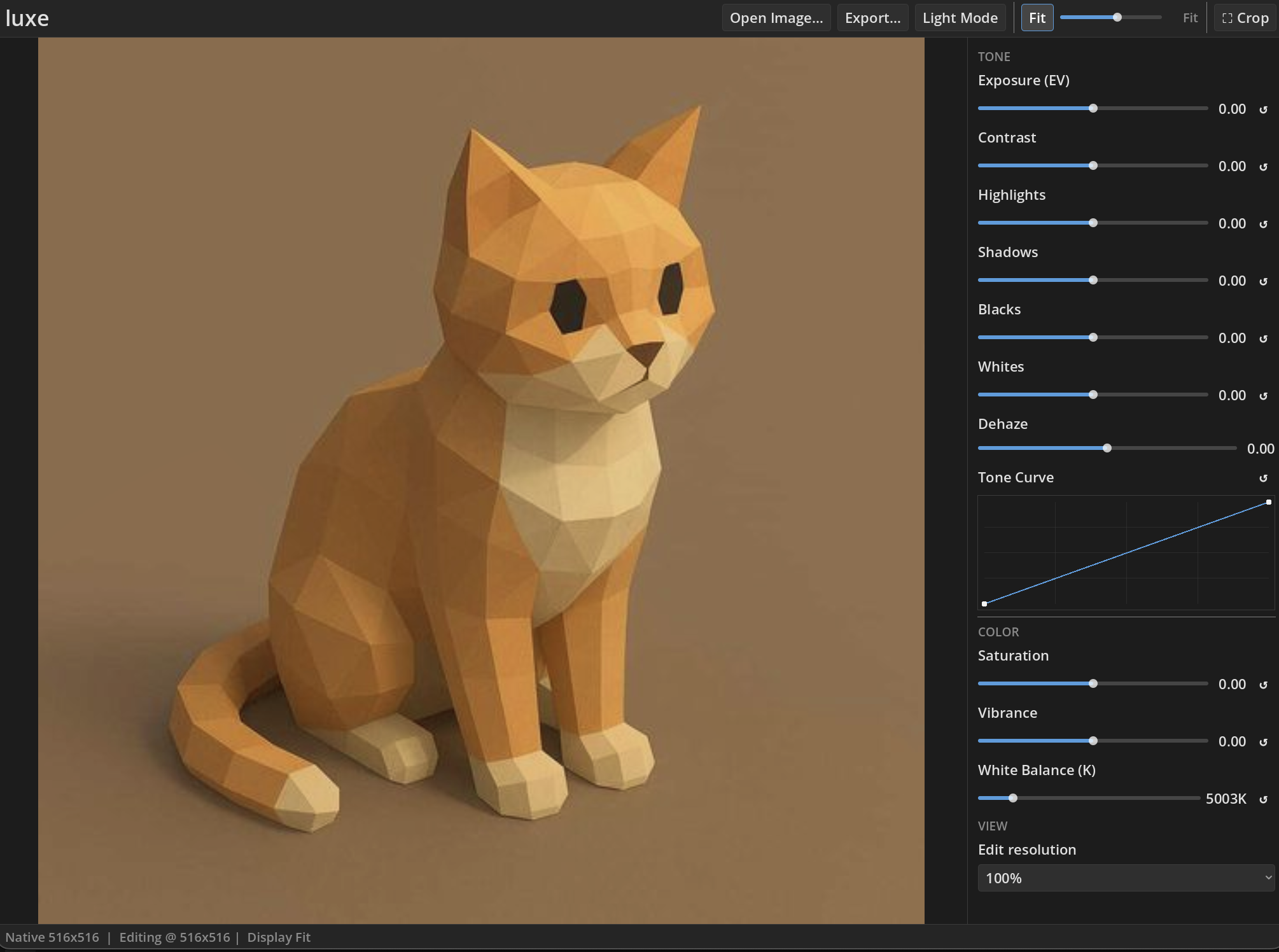Click the Vibrance slider handle
The height and width of the screenshot is (952, 1279).
point(1093,741)
